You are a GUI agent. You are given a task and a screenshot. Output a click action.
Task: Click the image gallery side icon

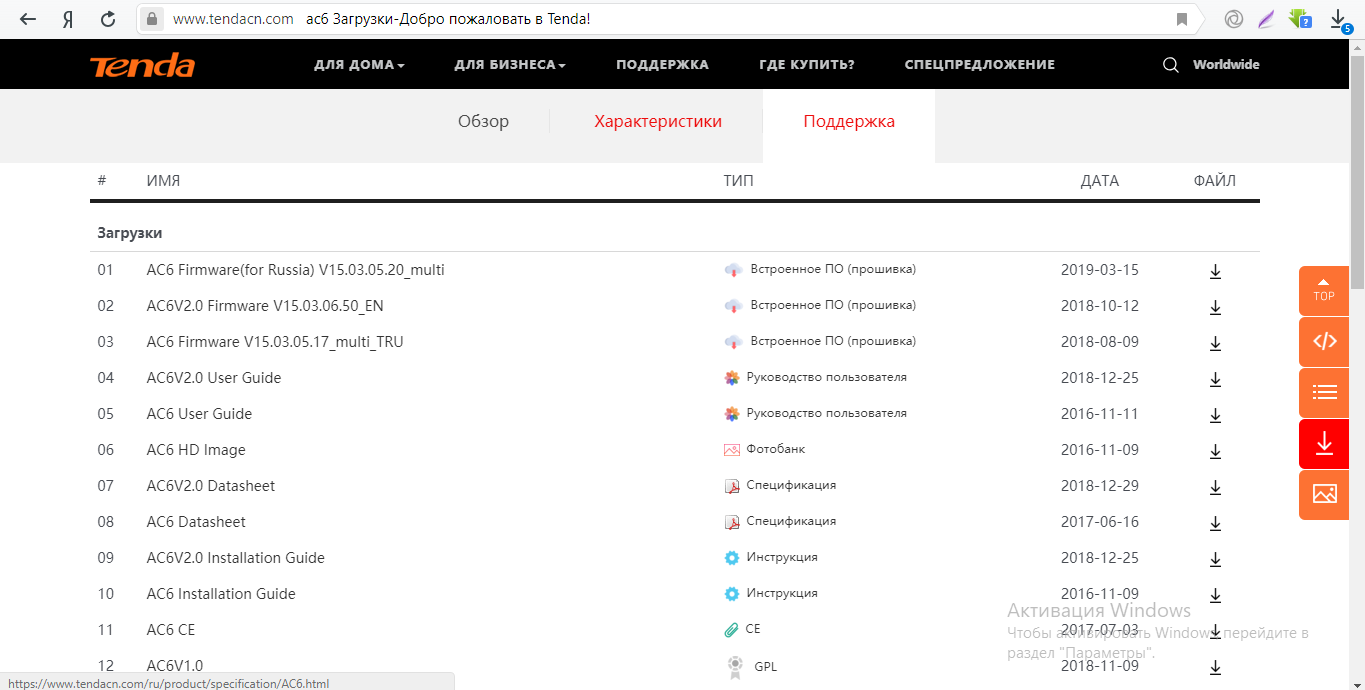tap(1324, 494)
